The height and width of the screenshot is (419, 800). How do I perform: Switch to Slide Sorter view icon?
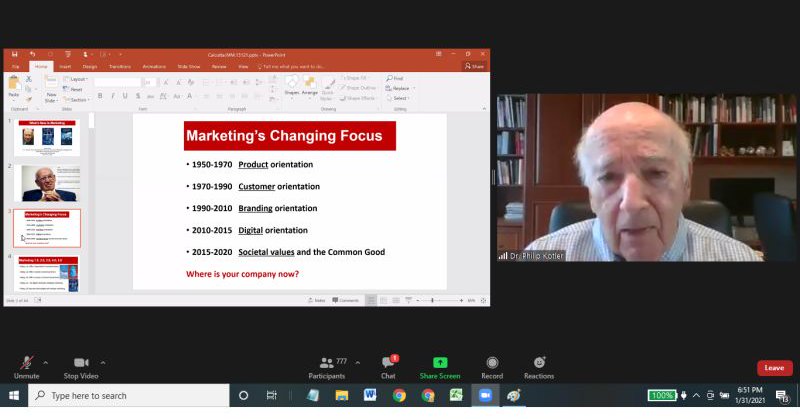[383, 301]
